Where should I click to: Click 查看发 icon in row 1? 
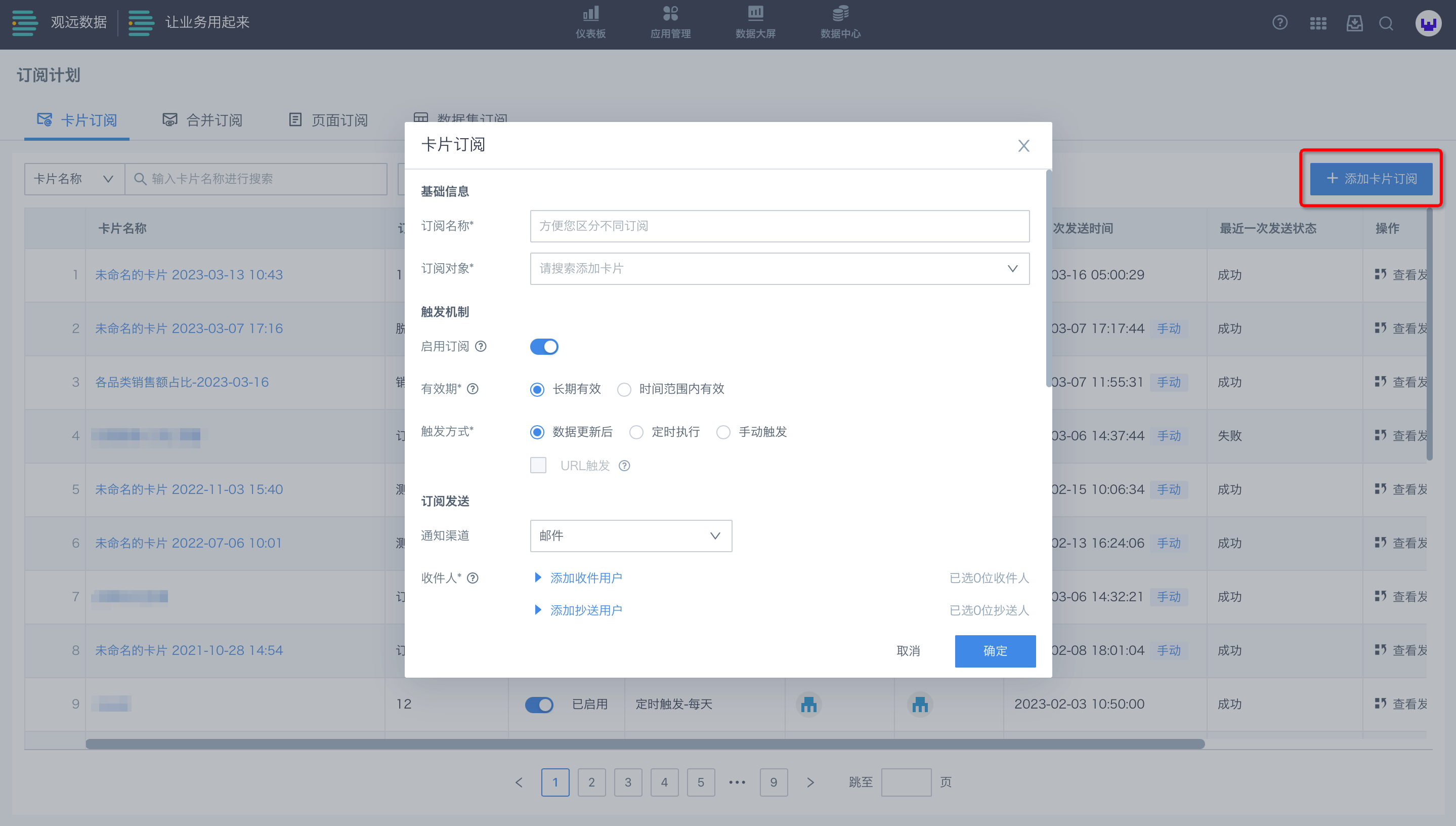(x=1381, y=275)
